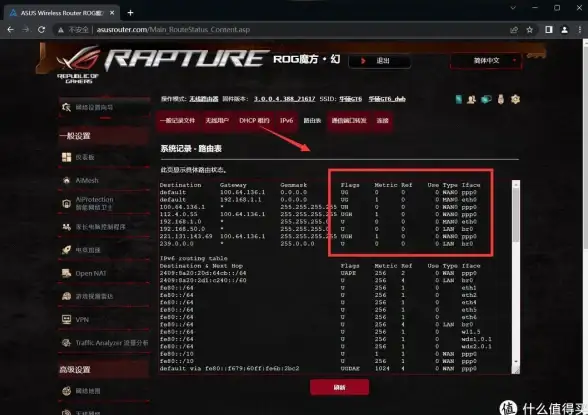Select the VPN monitor icon

click(66, 319)
